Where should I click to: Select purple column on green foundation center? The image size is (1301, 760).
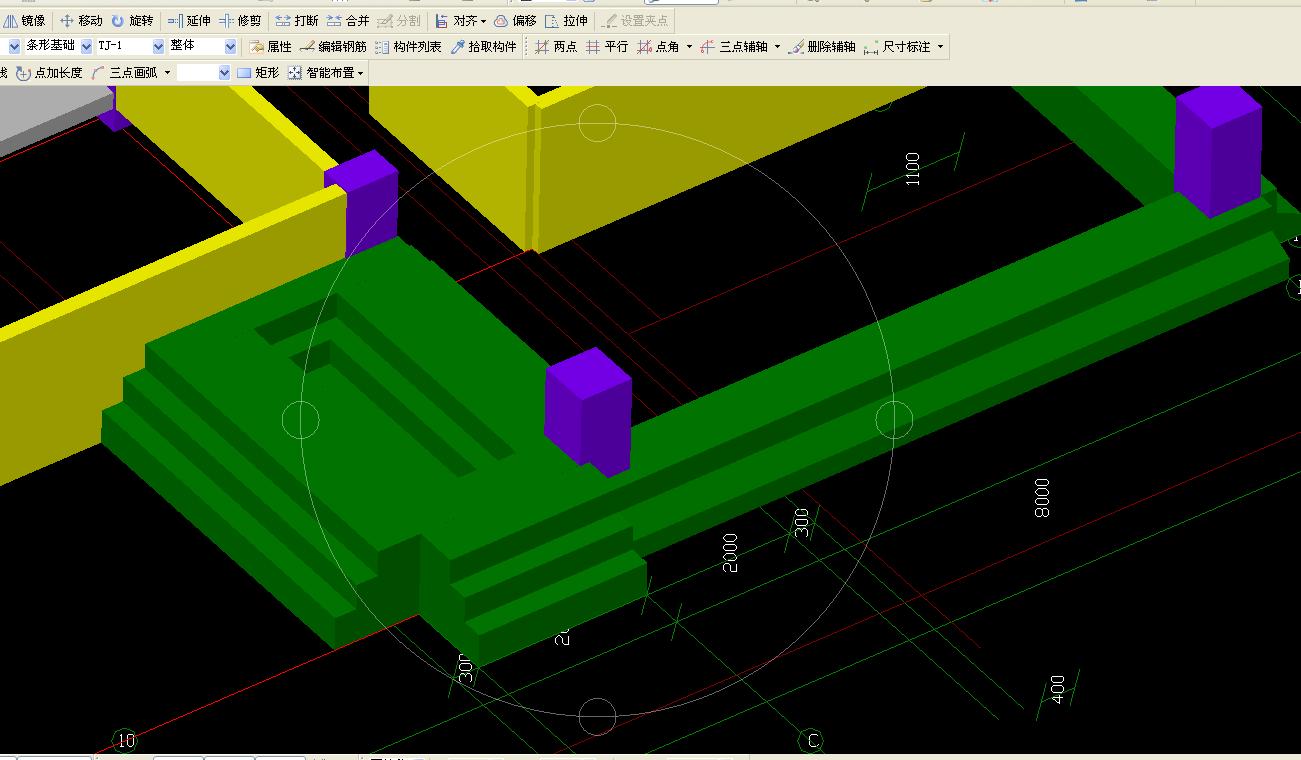click(x=588, y=410)
